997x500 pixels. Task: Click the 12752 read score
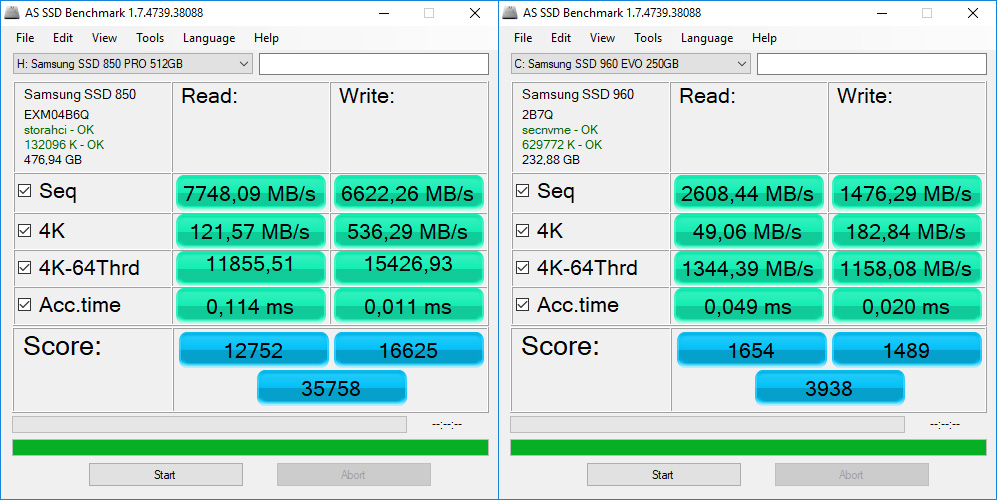[x=254, y=349]
